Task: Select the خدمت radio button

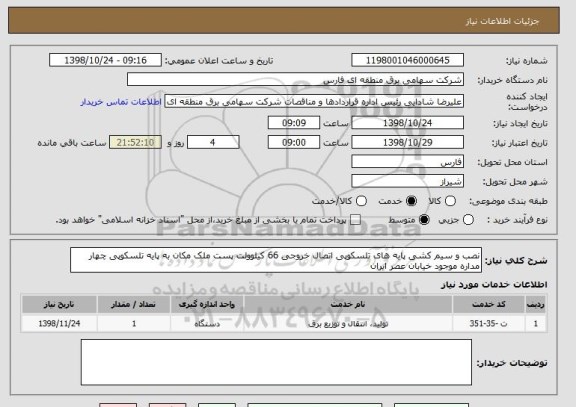Action: pos(411,201)
